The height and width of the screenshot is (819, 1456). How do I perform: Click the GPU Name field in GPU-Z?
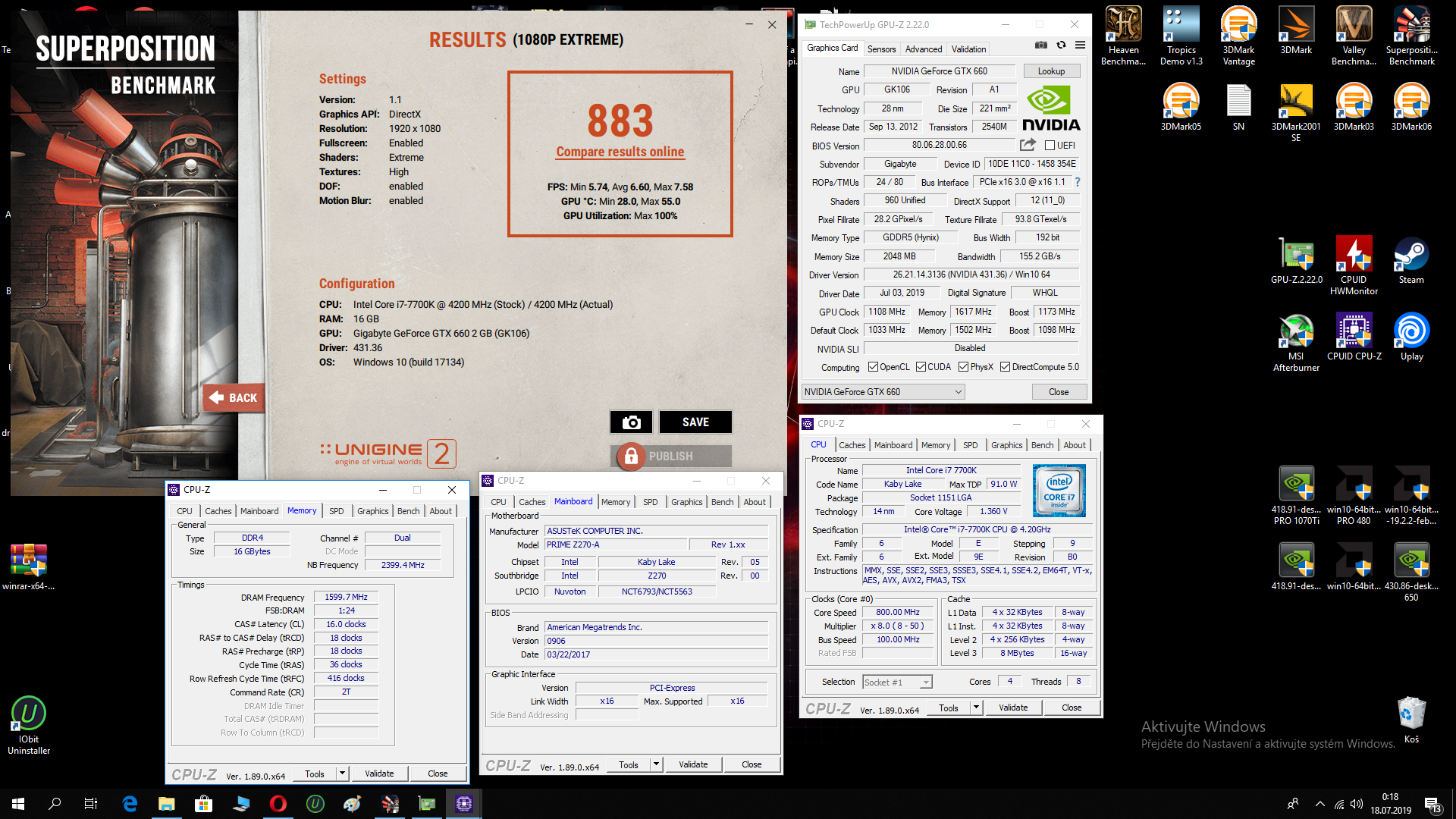(939, 71)
